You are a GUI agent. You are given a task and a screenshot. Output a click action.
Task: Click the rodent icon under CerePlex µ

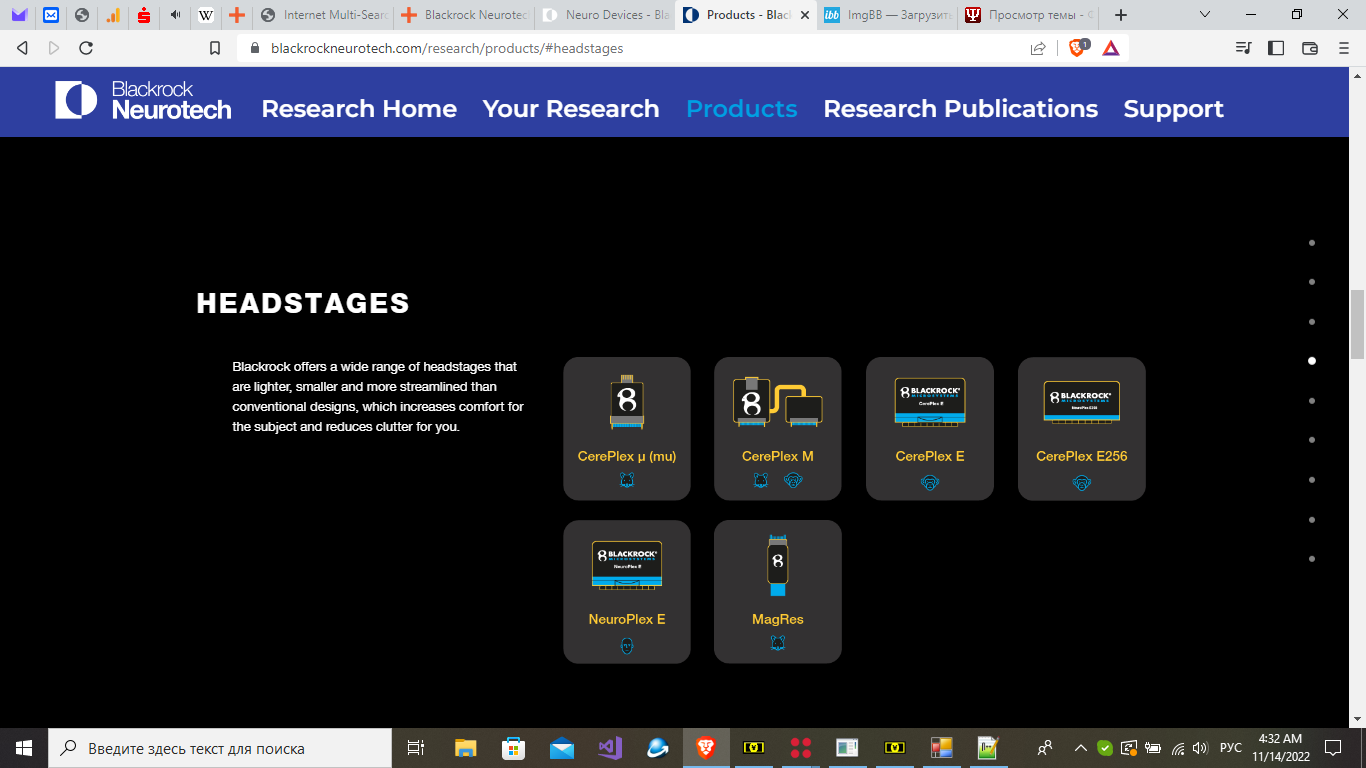627,481
